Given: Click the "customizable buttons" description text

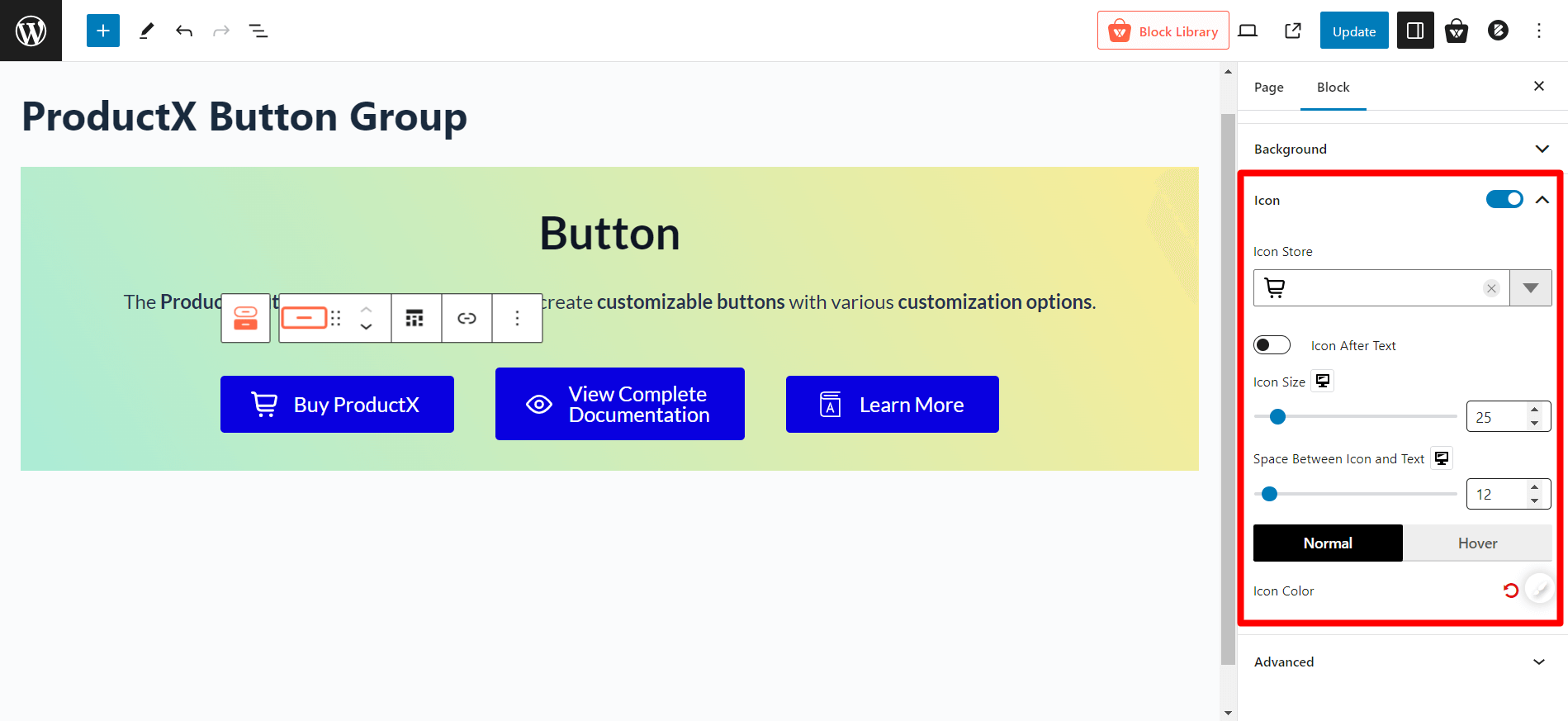Looking at the screenshot, I should click(x=690, y=302).
